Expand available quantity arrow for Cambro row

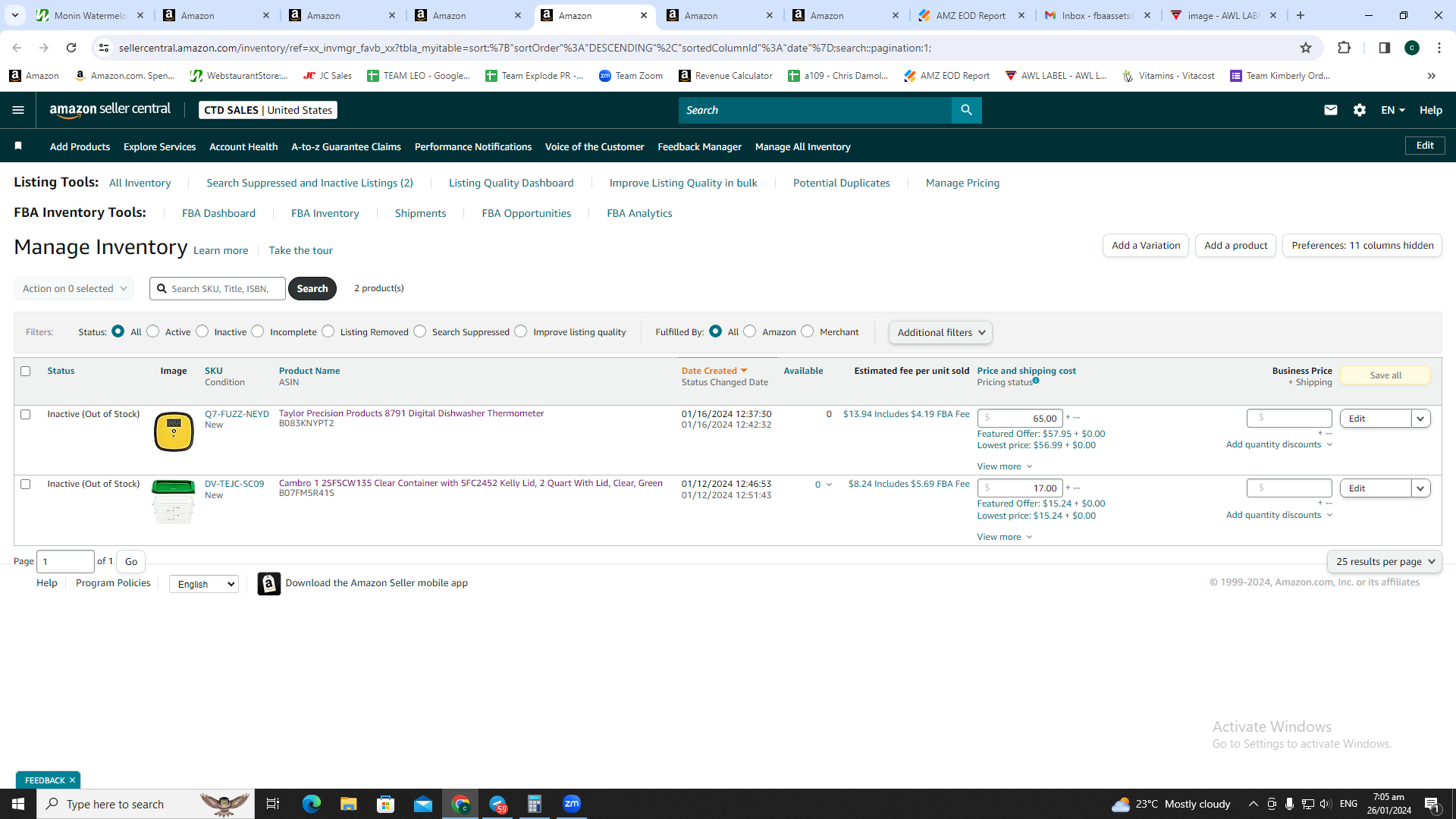click(829, 485)
